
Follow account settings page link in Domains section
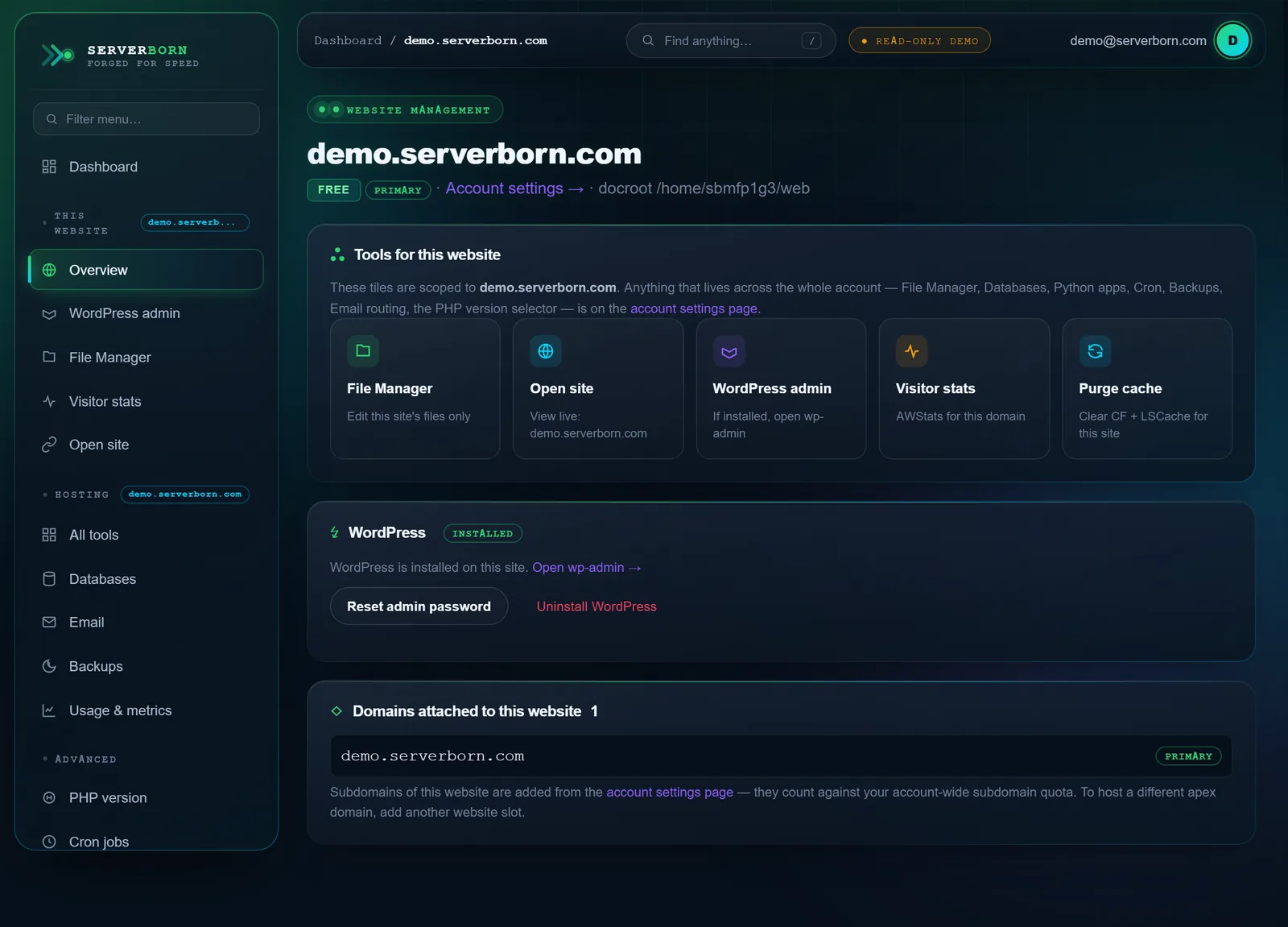[x=670, y=793]
